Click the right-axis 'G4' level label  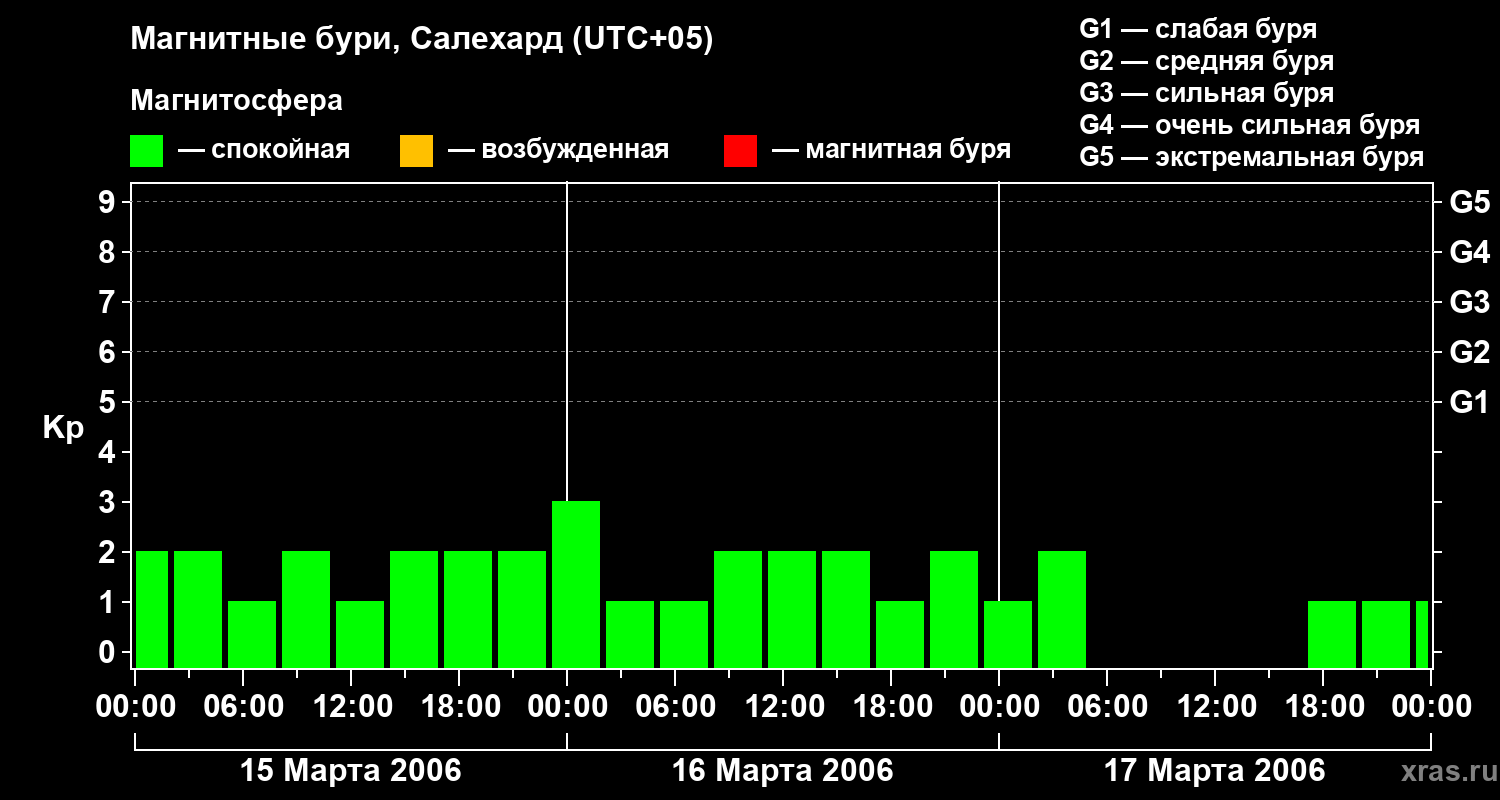(x=1470, y=252)
